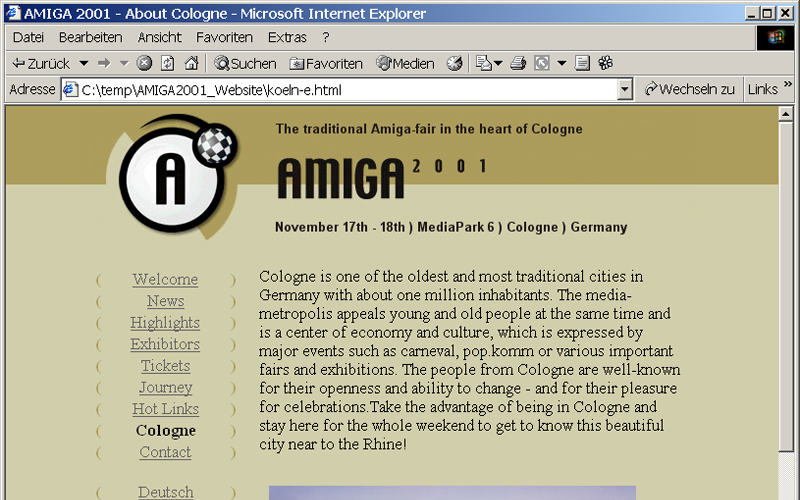The width and height of the screenshot is (800, 500).
Task: Click the IE icon in title bar
Action: 13,13
